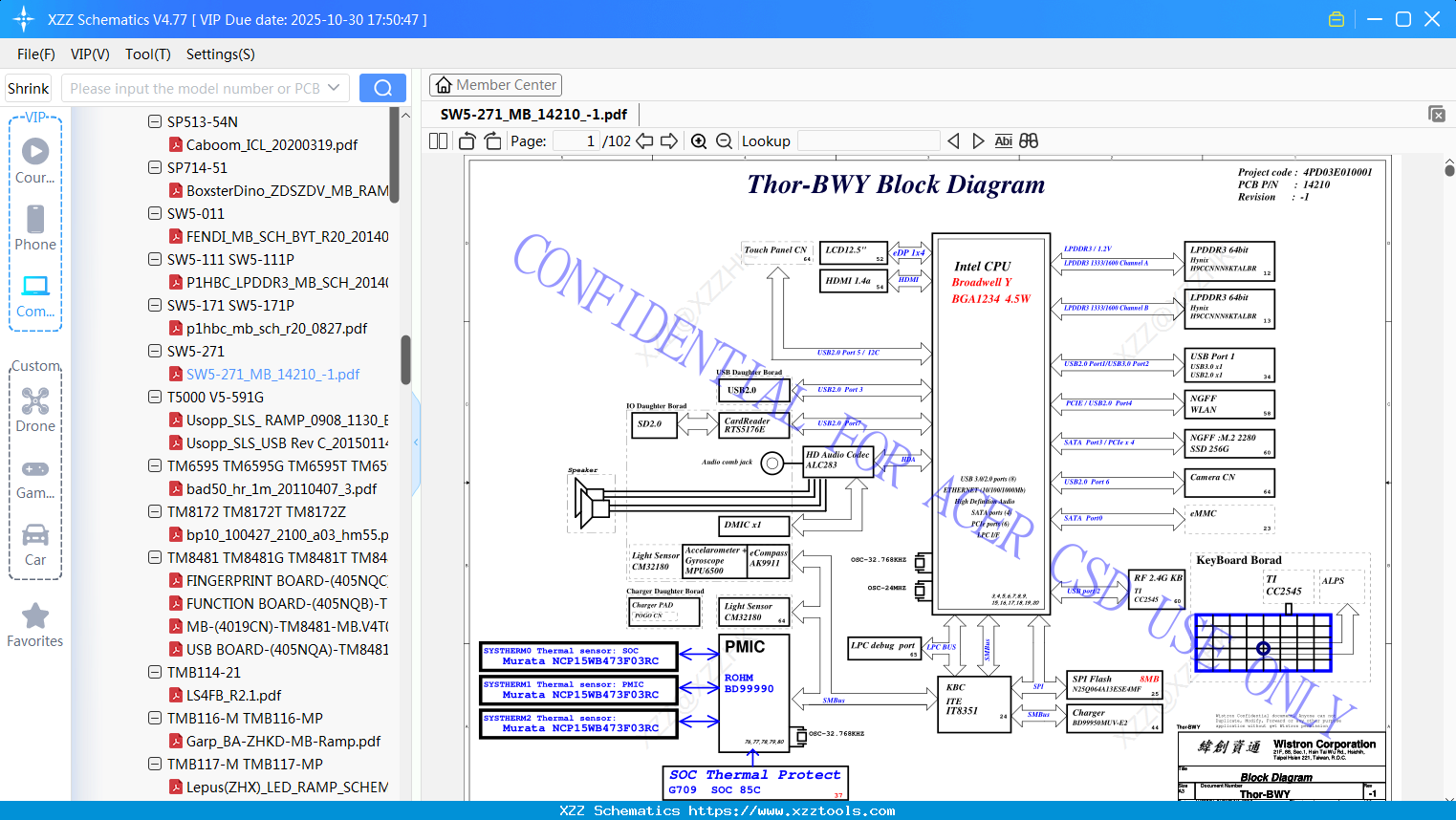
Task: Open the Tool(T) menu
Action: pos(148,54)
